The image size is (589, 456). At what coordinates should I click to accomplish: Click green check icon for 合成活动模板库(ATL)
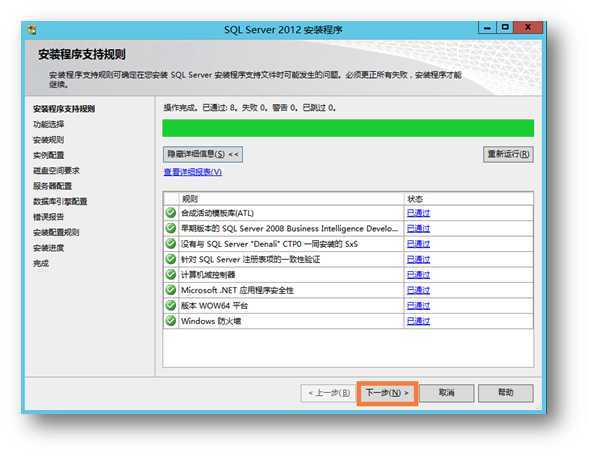click(171, 213)
